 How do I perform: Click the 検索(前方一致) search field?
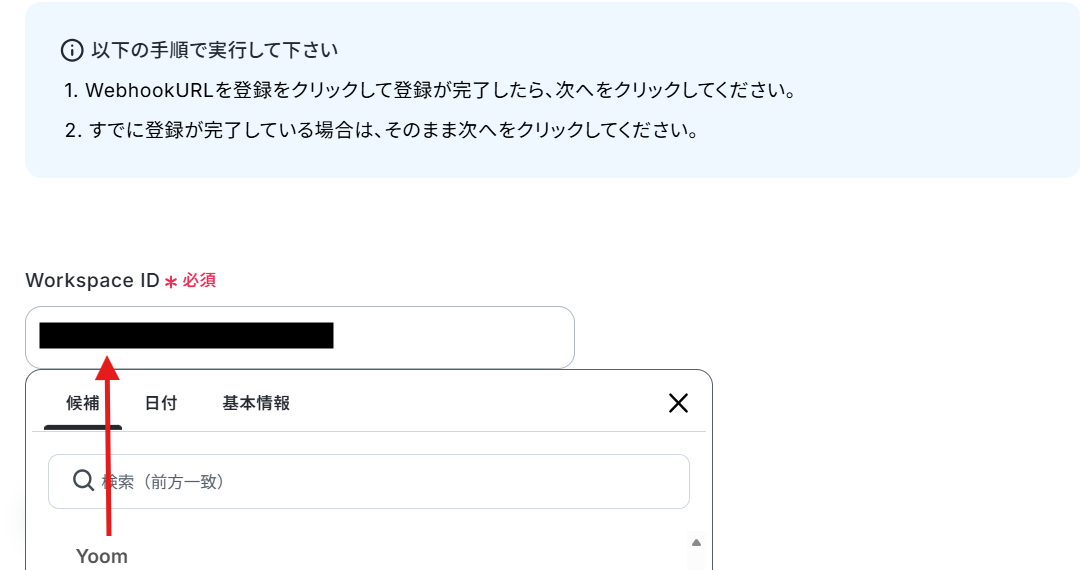coord(368,481)
